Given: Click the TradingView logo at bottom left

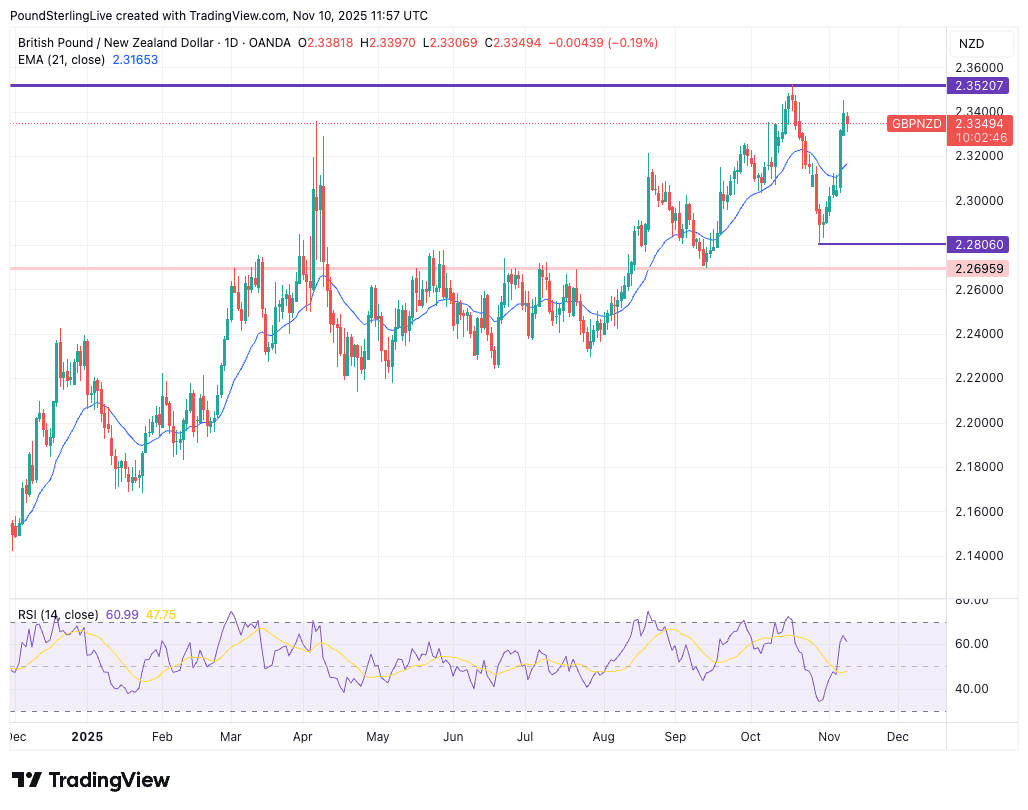Looking at the screenshot, I should tap(91, 780).
